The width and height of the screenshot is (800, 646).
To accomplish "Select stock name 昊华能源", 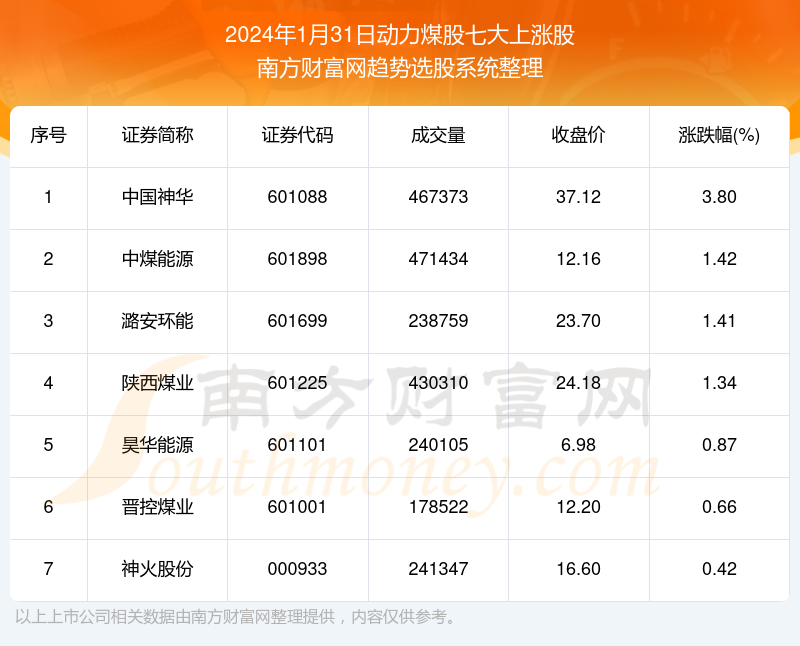I will point(157,445).
